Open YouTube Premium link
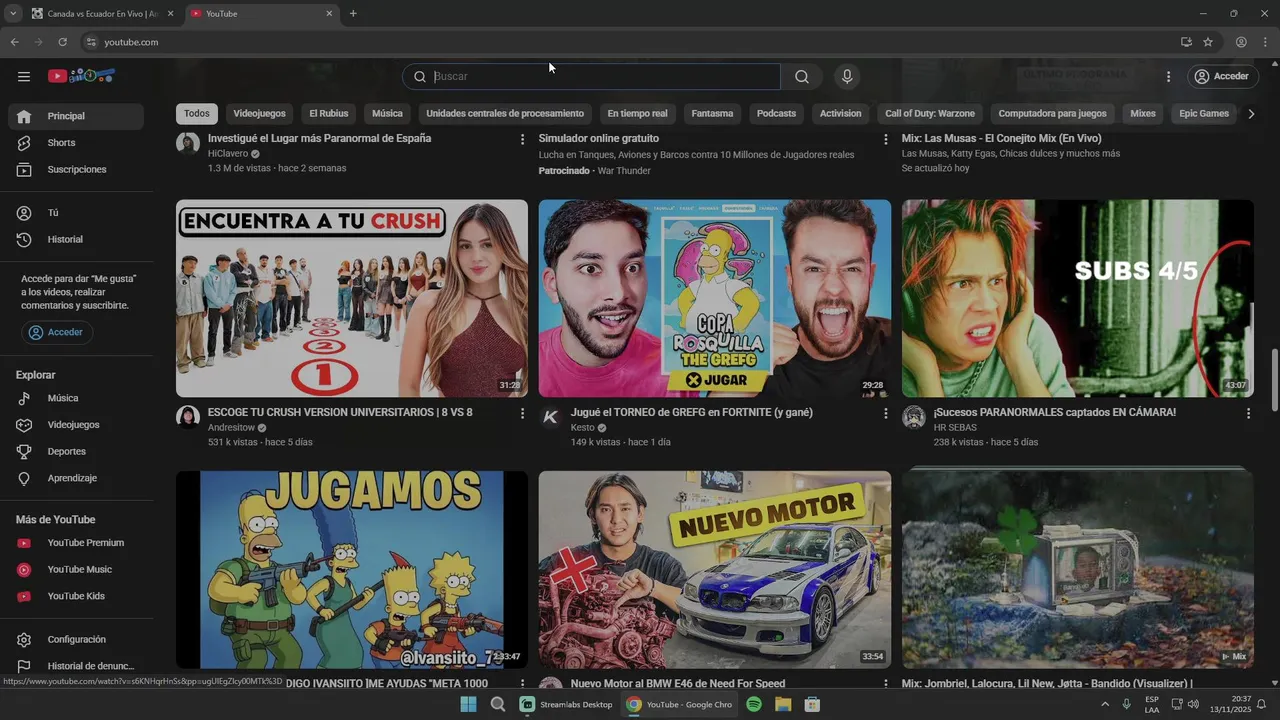The width and height of the screenshot is (1280, 720). coord(76,543)
